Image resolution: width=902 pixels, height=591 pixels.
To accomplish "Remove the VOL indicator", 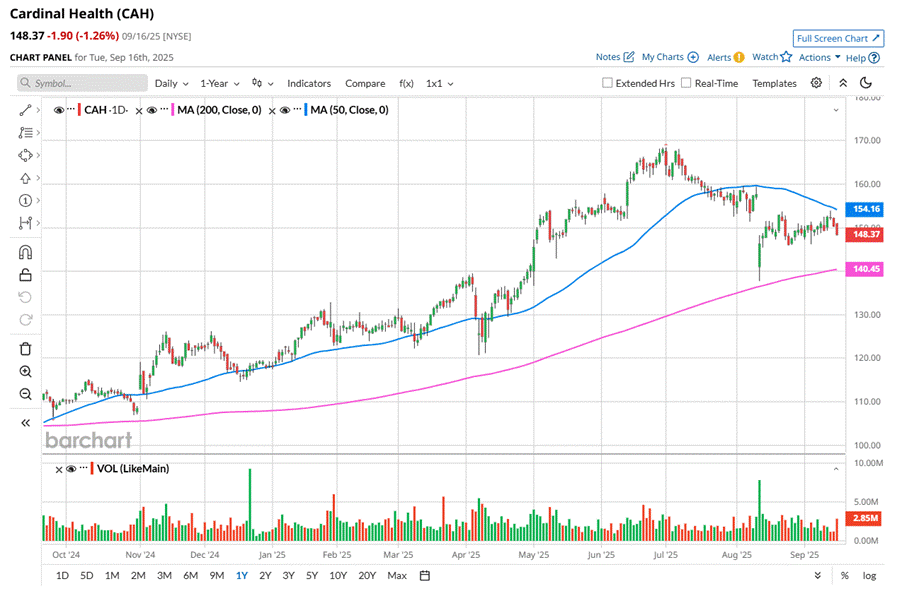I will [59, 470].
